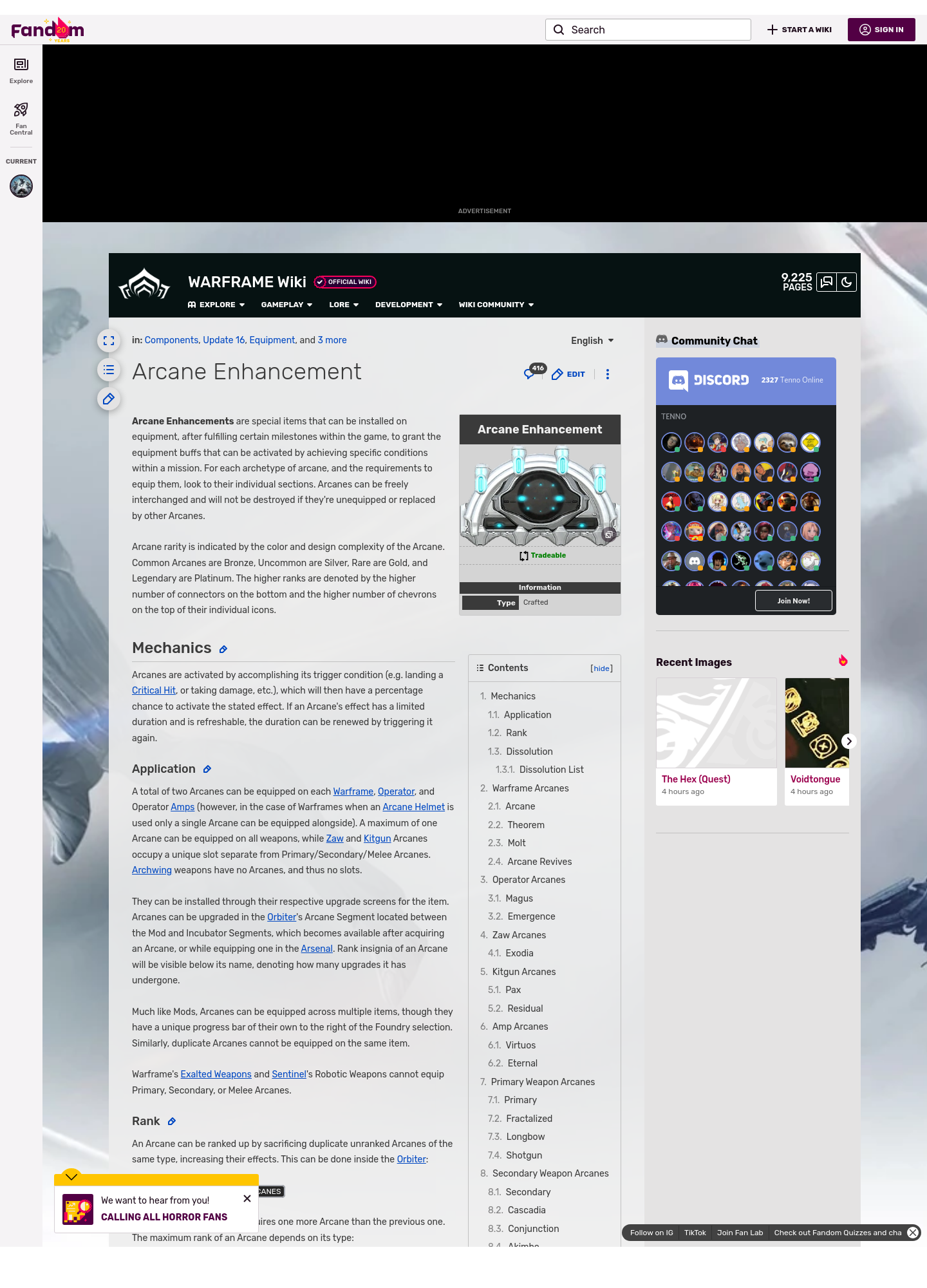The image size is (927, 1288).
Task: Click the floating pencil edit icon
Action: (x=109, y=399)
